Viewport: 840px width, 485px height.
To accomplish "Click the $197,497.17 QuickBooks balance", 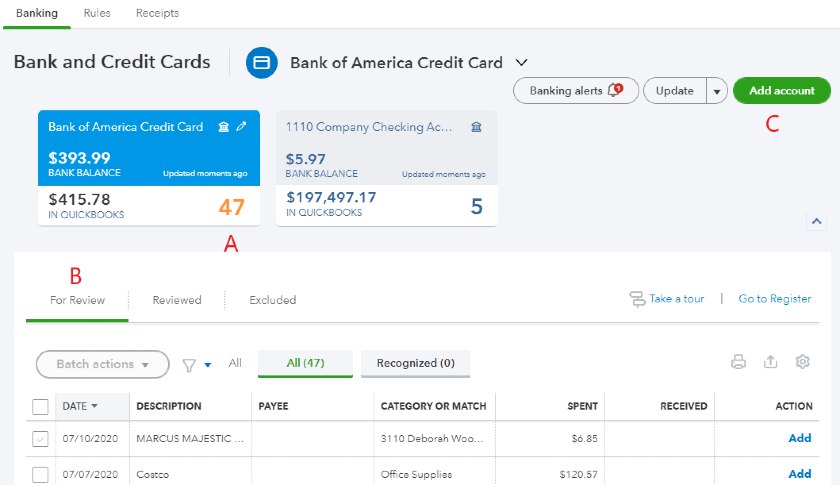I will click(x=331, y=197).
